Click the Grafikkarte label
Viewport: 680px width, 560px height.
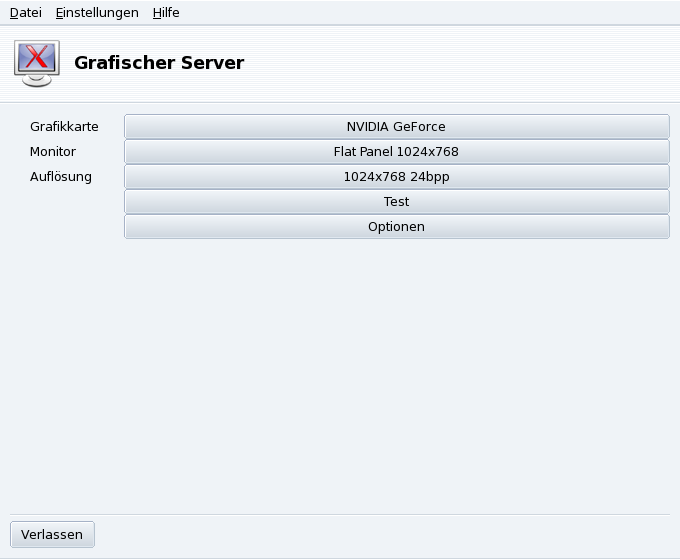pyautogui.click(x=64, y=127)
